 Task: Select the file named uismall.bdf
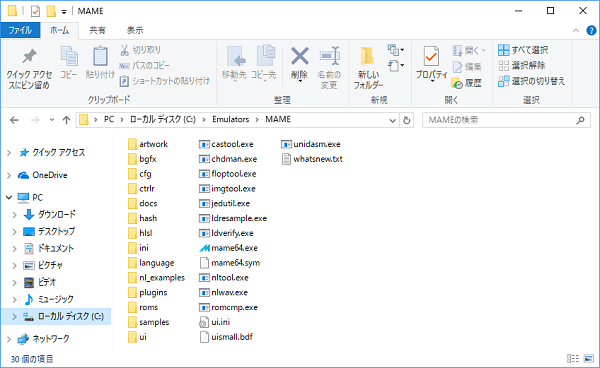(x=226, y=337)
